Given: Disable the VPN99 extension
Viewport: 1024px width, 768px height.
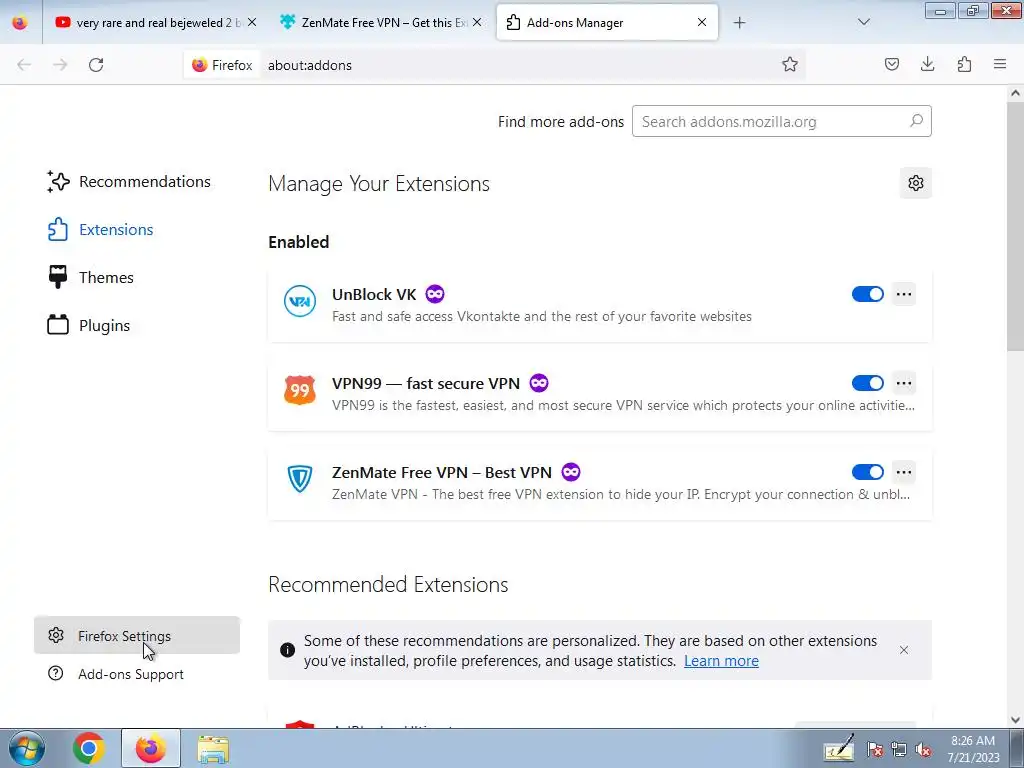Looking at the screenshot, I should [x=867, y=383].
